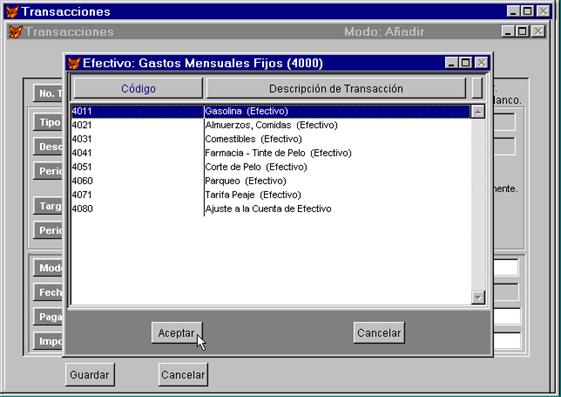This screenshot has height=397, width=561.
Task: Click code 4021 in the list
Action: pyautogui.click(x=82, y=125)
